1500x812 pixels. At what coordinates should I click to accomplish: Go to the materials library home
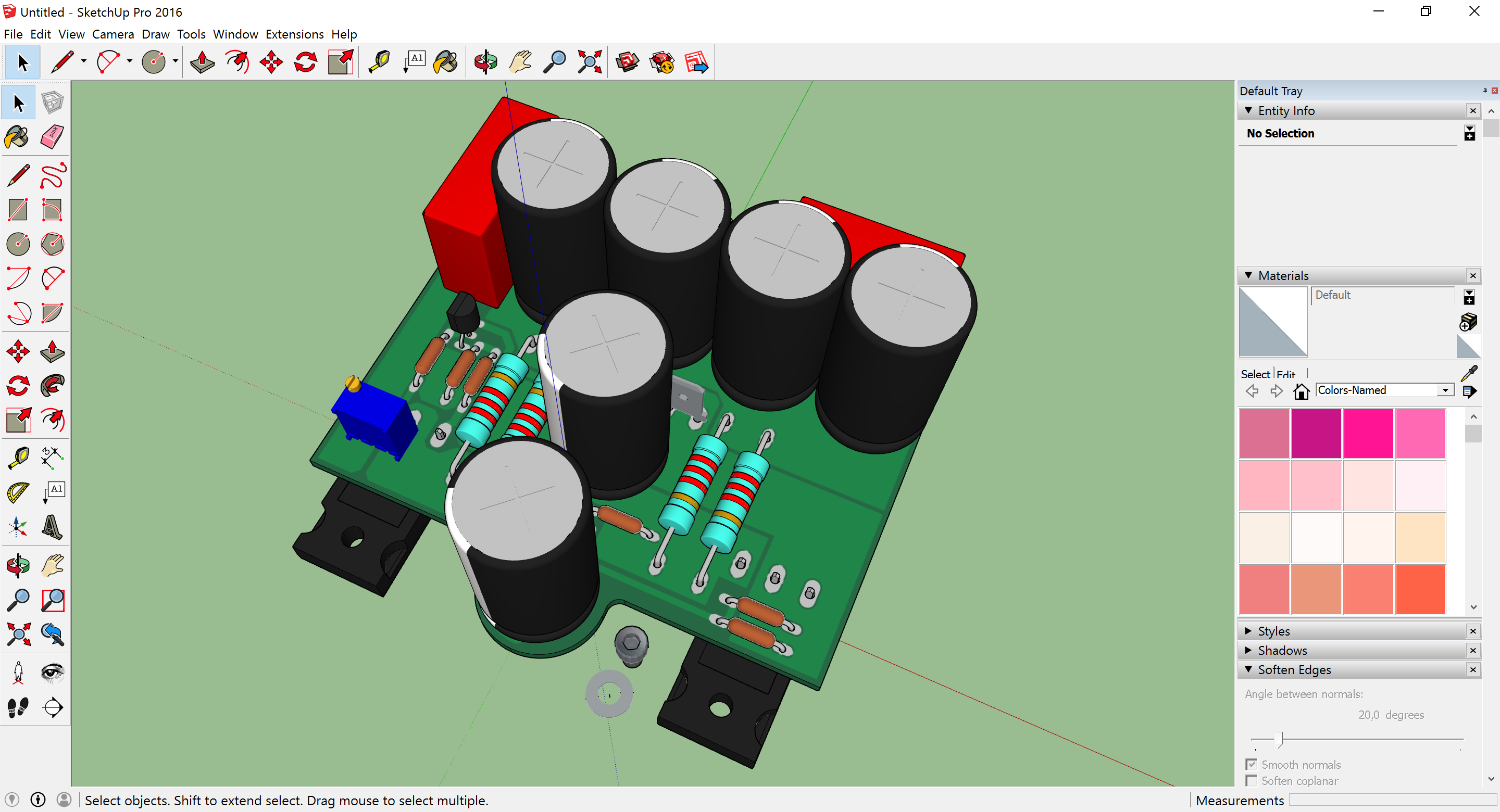1301,390
